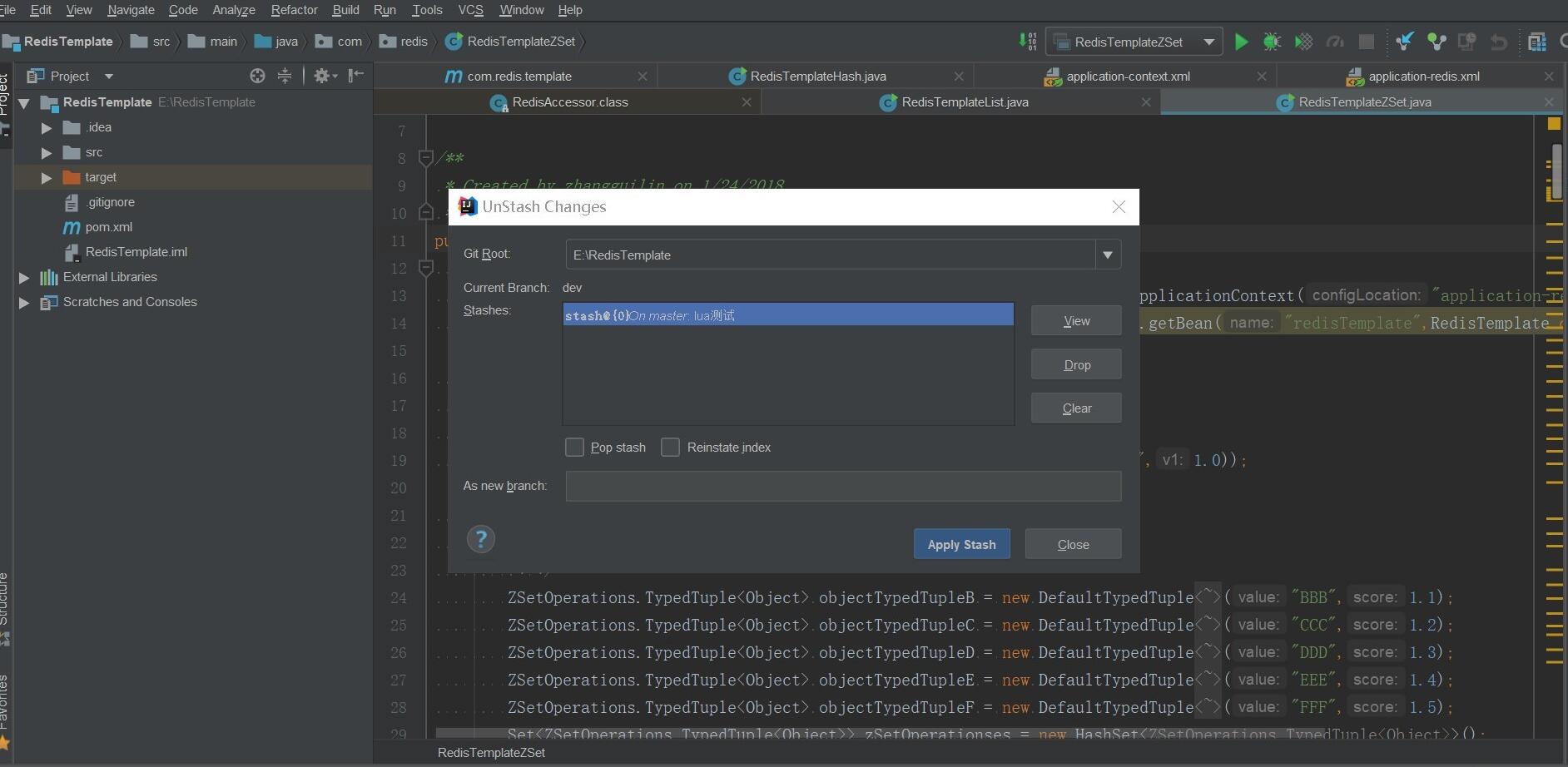Check the Reinstate index option

pos(671,447)
